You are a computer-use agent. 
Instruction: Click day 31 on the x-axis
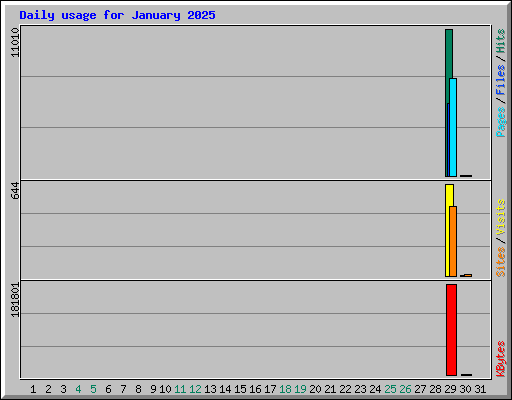[480, 389]
